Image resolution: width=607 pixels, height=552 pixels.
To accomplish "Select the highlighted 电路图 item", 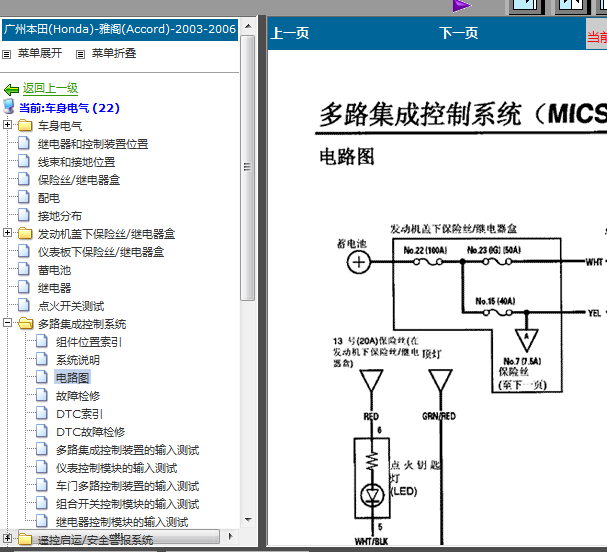I will tap(72, 378).
